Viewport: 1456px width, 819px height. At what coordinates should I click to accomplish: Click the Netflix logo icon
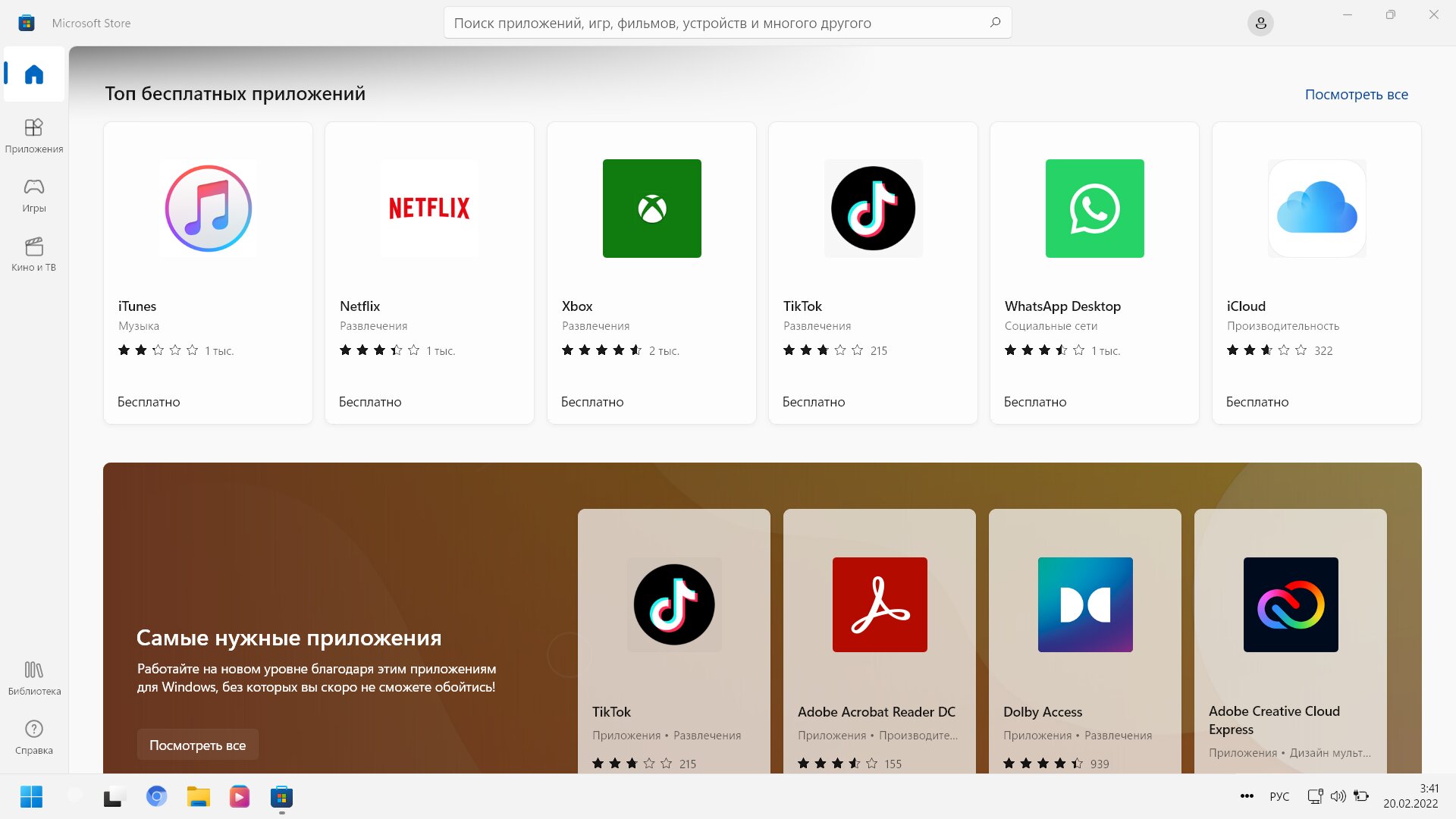tap(429, 209)
